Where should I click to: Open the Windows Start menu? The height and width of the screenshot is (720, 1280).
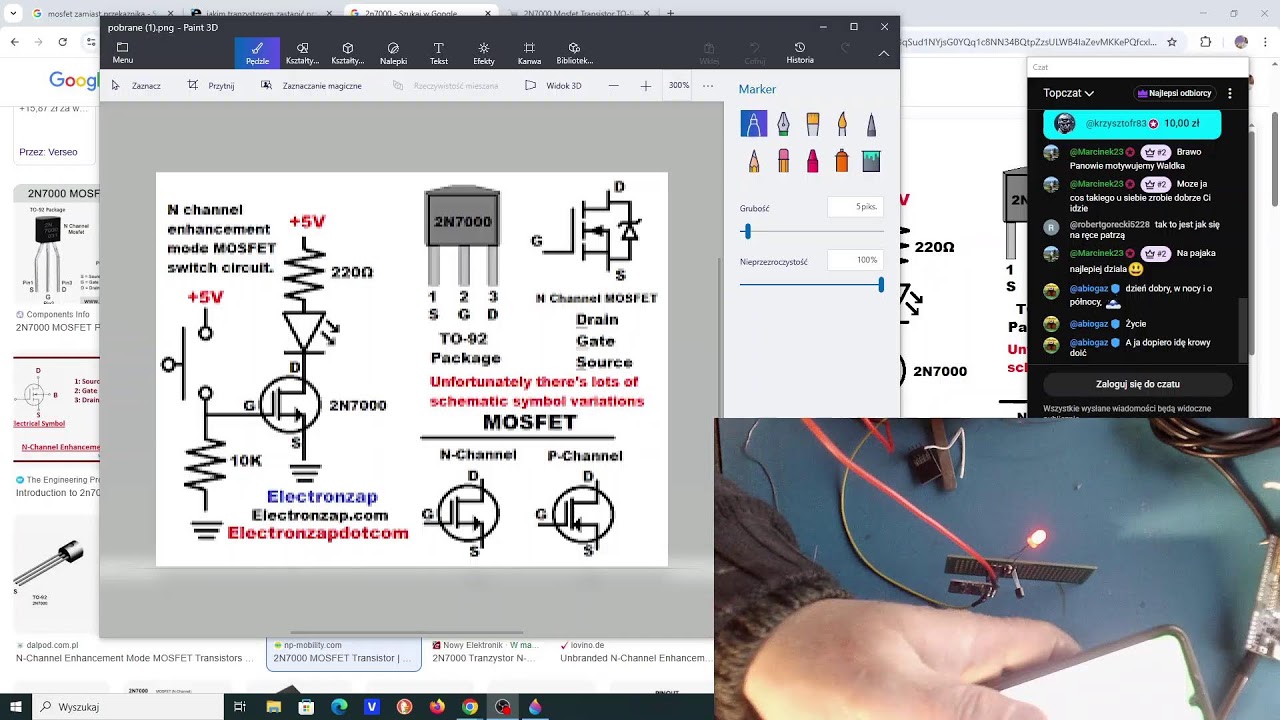pyautogui.click(x=16, y=707)
